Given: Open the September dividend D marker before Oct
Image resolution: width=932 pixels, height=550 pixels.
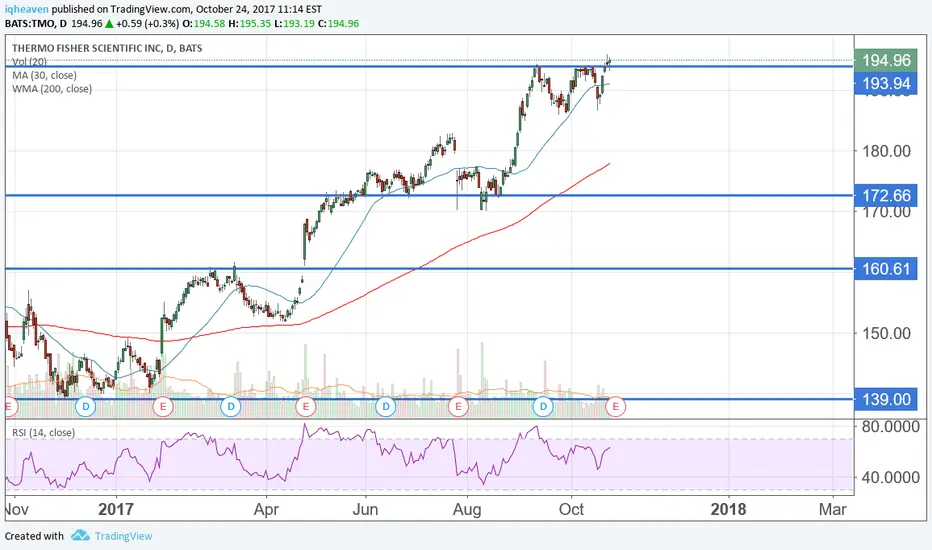Looking at the screenshot, I should (x=543, y=407).
